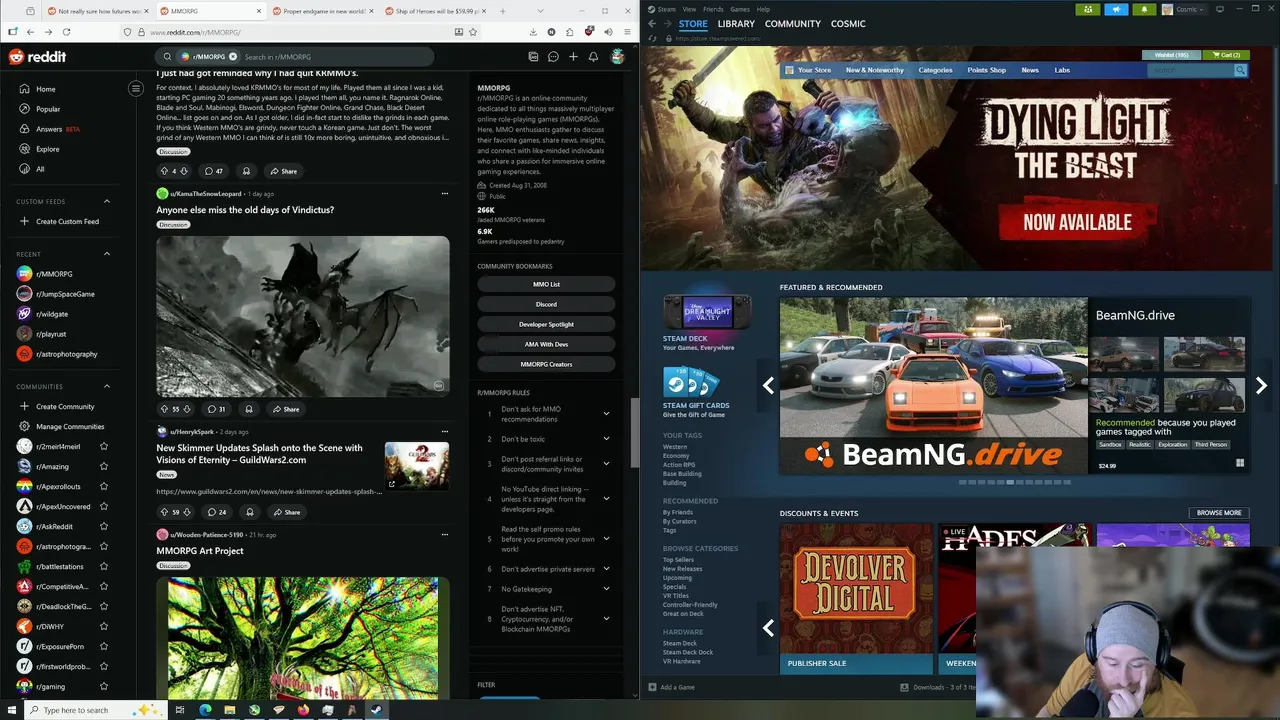Image resolution: width=1280 pixels, height=720 pixels.
Task: Expand rule 'Don't ask for MMO recommendations'
Action: pos(606,413)
